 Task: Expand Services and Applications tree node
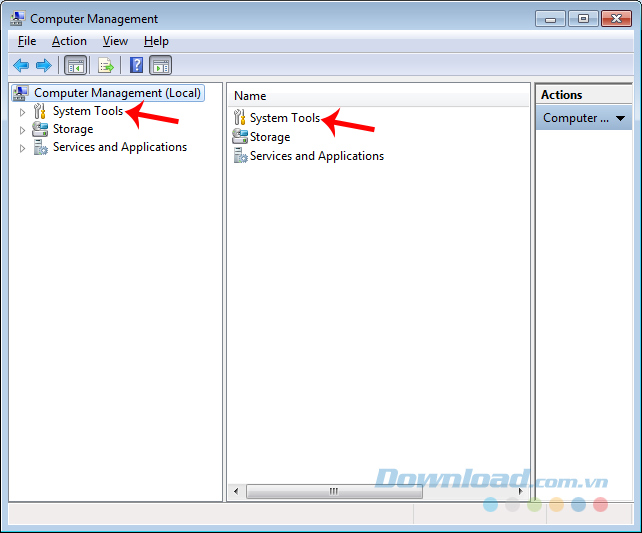point(22,148)
